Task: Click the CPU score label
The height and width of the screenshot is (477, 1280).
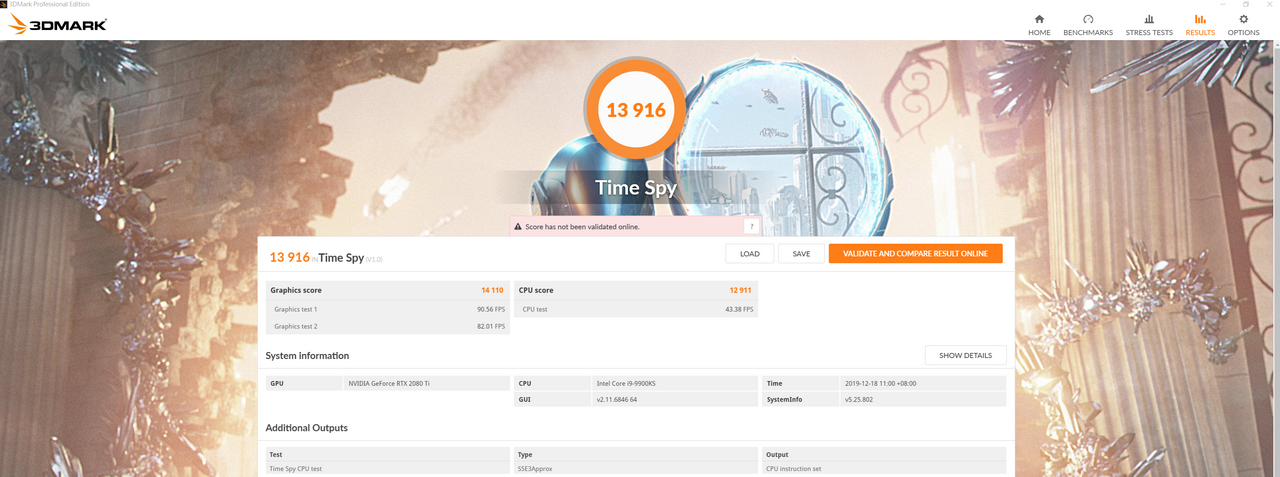Action: coord(536,290)
